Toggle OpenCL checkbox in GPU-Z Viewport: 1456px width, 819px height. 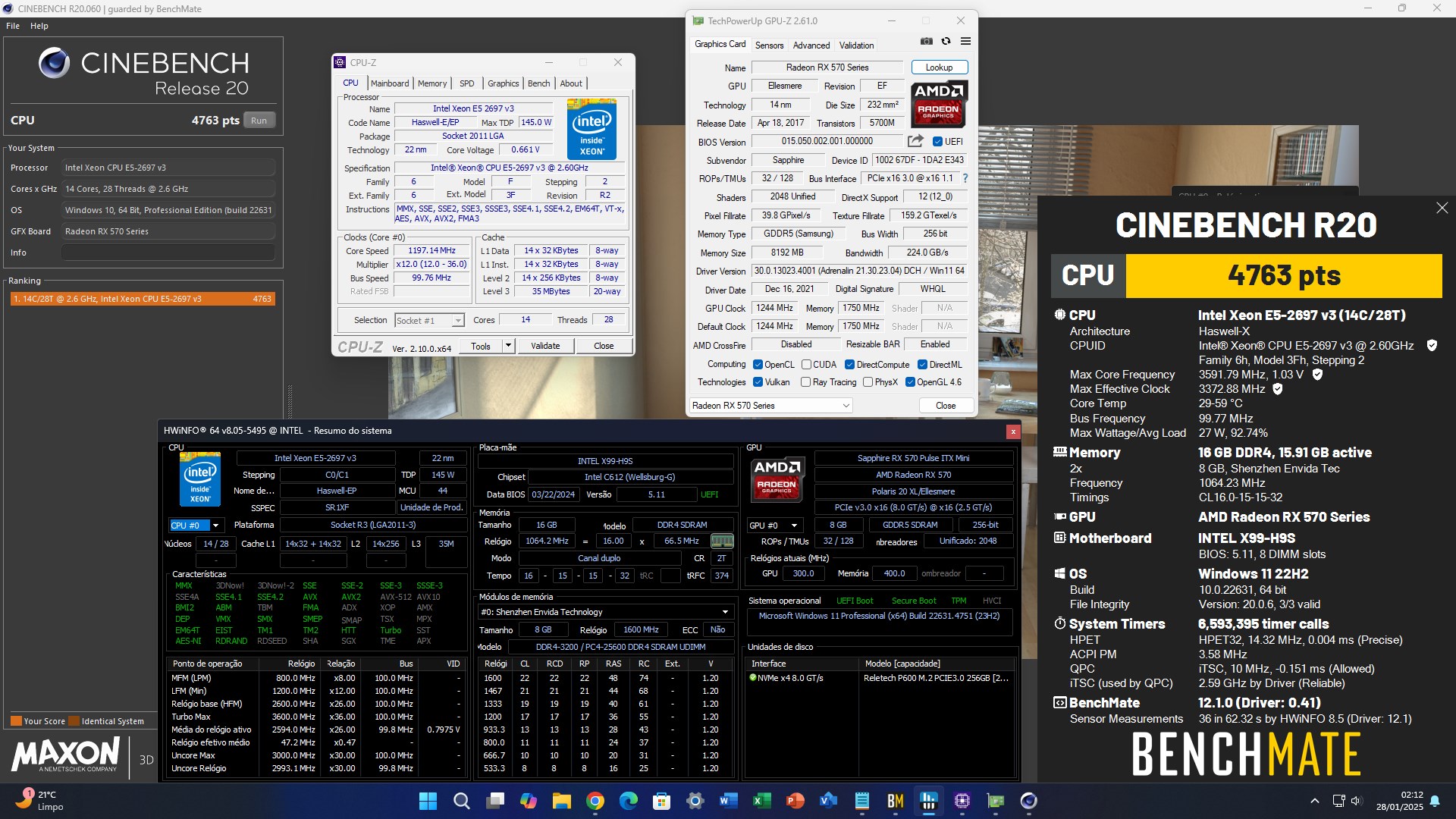(758, 365)
